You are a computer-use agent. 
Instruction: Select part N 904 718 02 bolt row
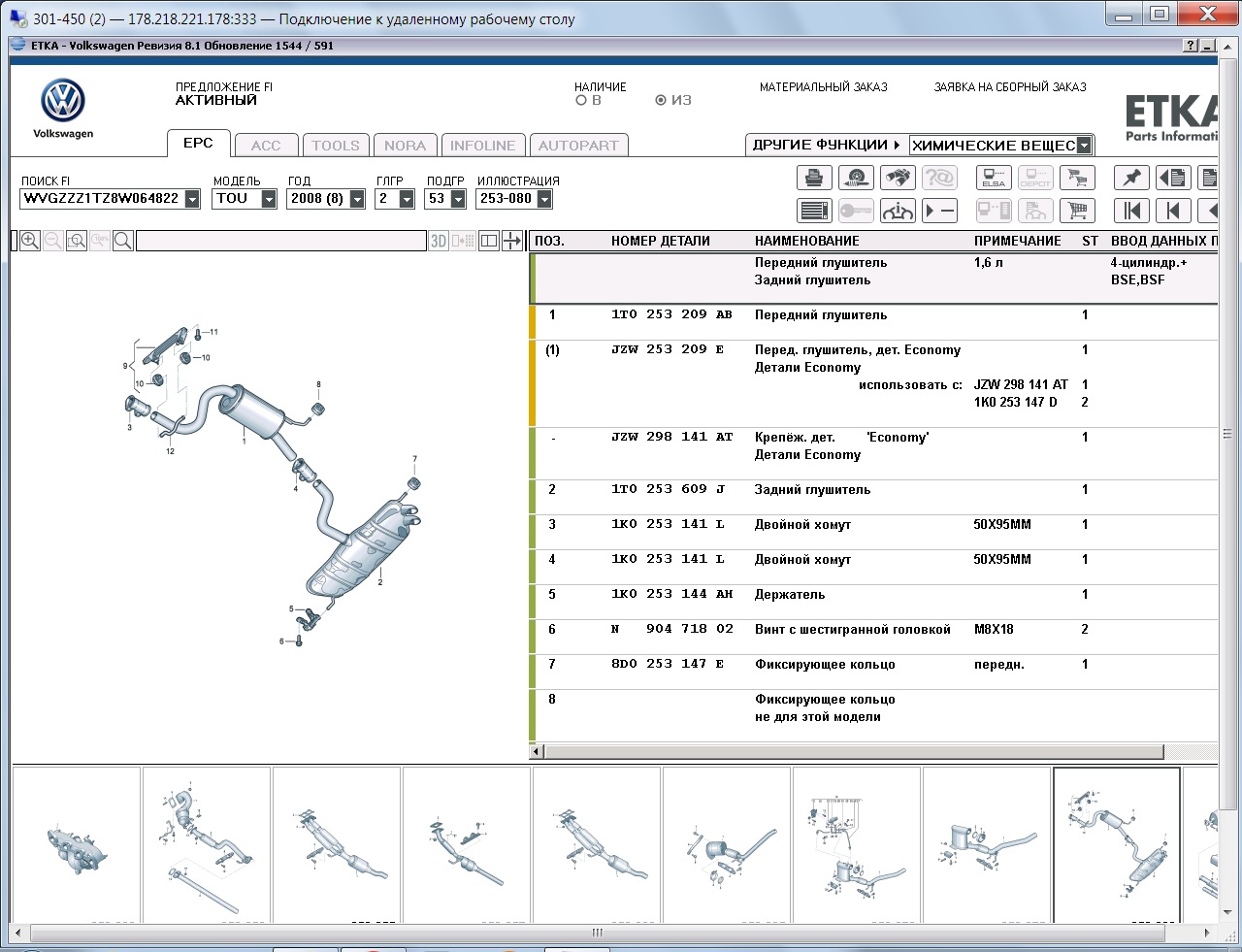point(873,638)
